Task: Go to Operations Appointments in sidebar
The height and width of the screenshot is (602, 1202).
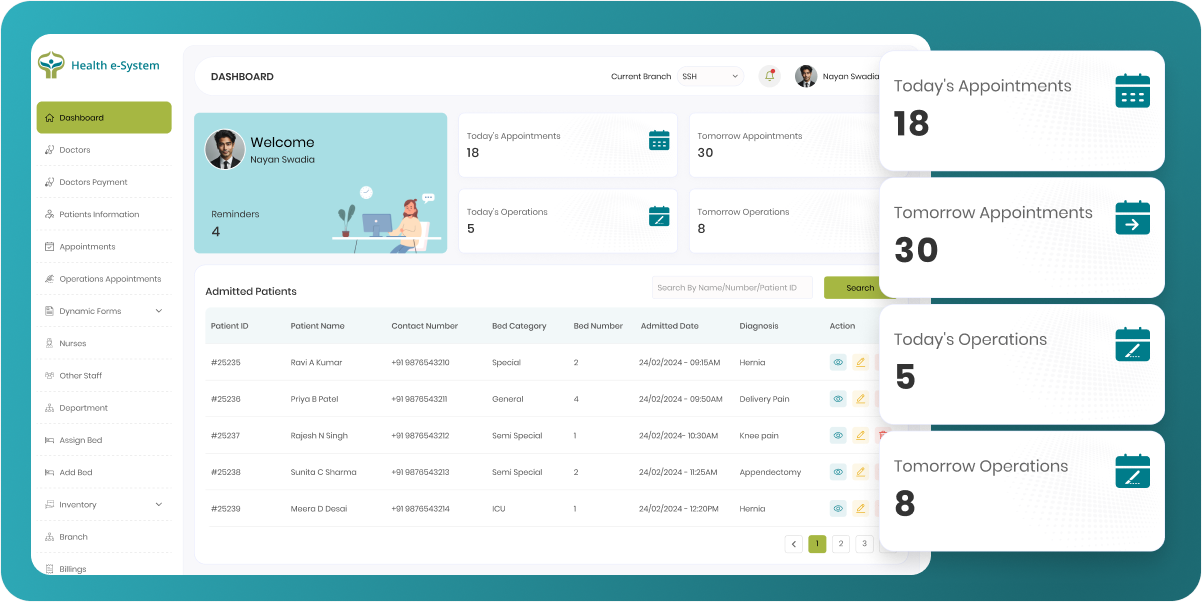Action: tap(109, 279)
